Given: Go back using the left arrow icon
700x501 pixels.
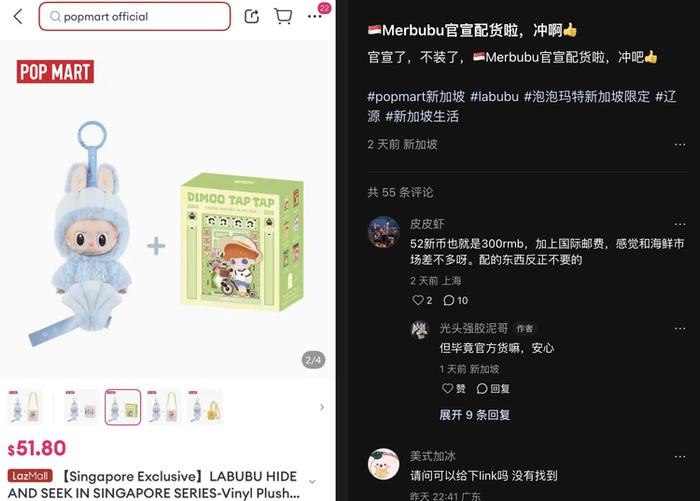Looking at the screenshot, I should click(18, 17).
